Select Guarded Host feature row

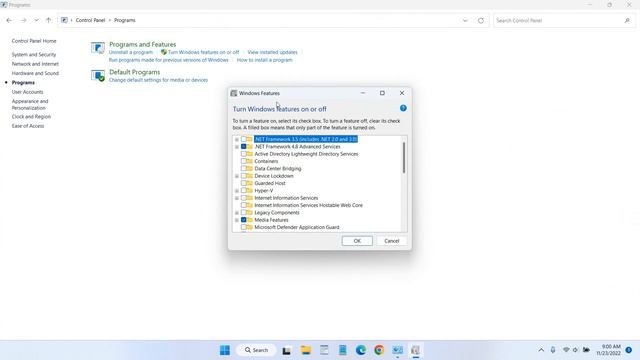click(270, 183)
